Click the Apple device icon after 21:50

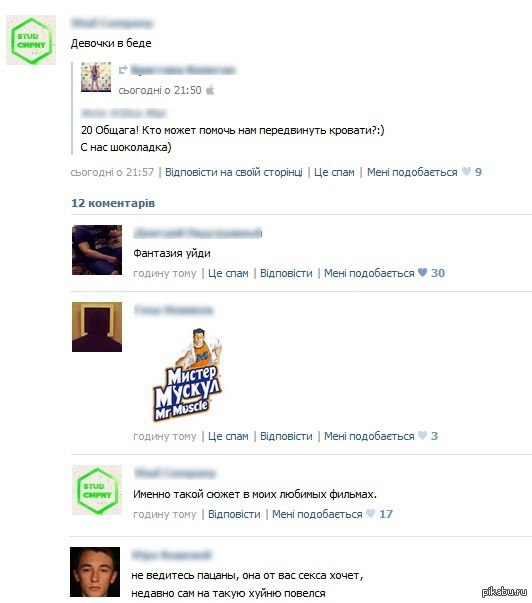pos(210,90)
